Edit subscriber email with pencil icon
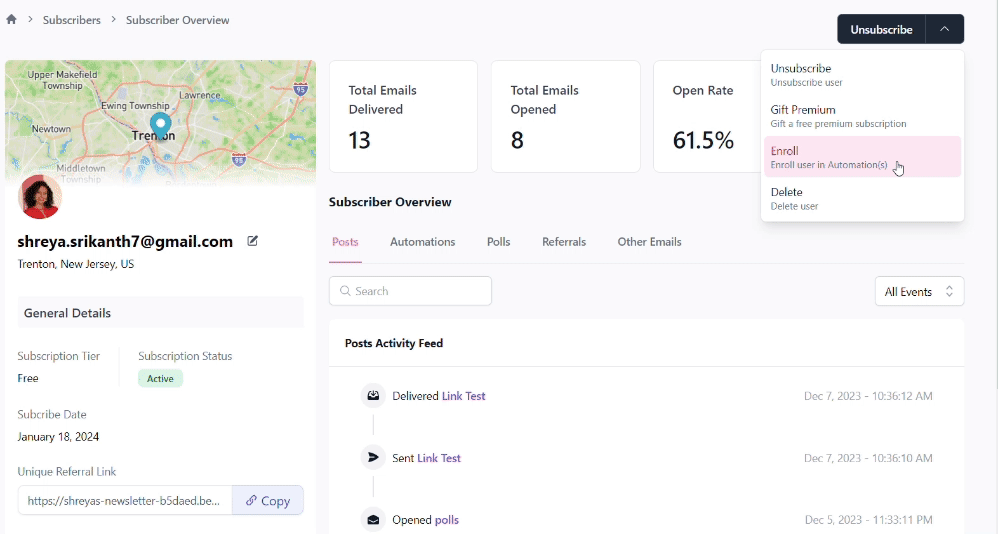Viewport: 998px width, 534px height. point(253,241)
